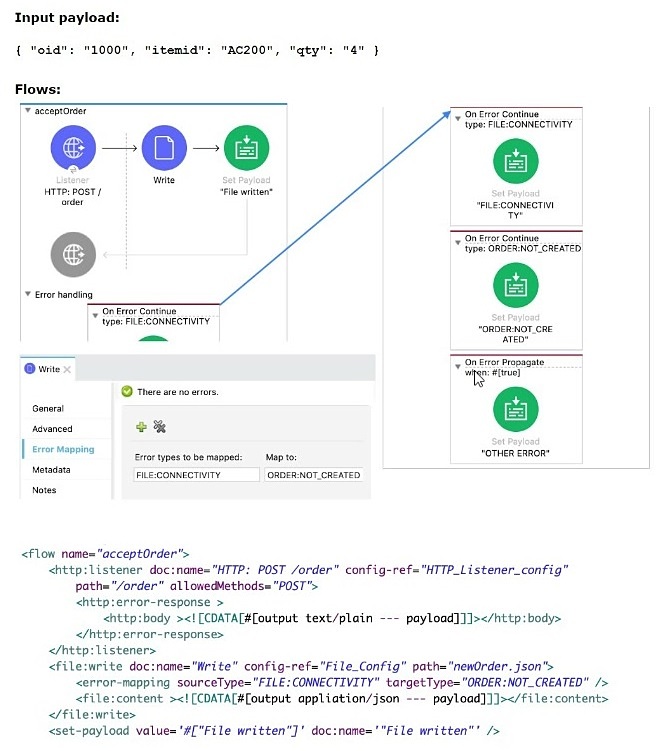Open the Advanced settings tab

[52, 429]
